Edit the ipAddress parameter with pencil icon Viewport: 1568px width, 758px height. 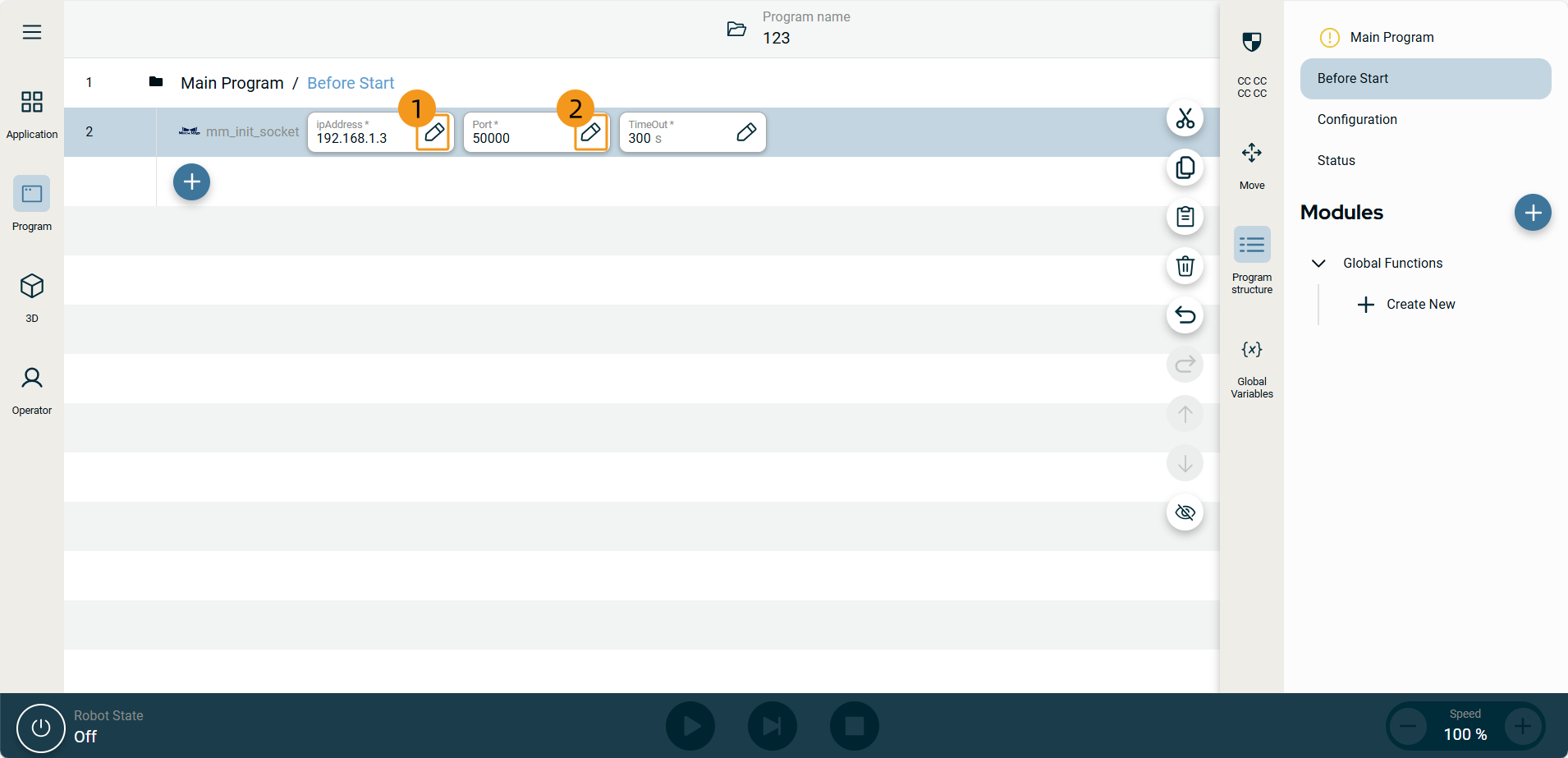(434, 132)
